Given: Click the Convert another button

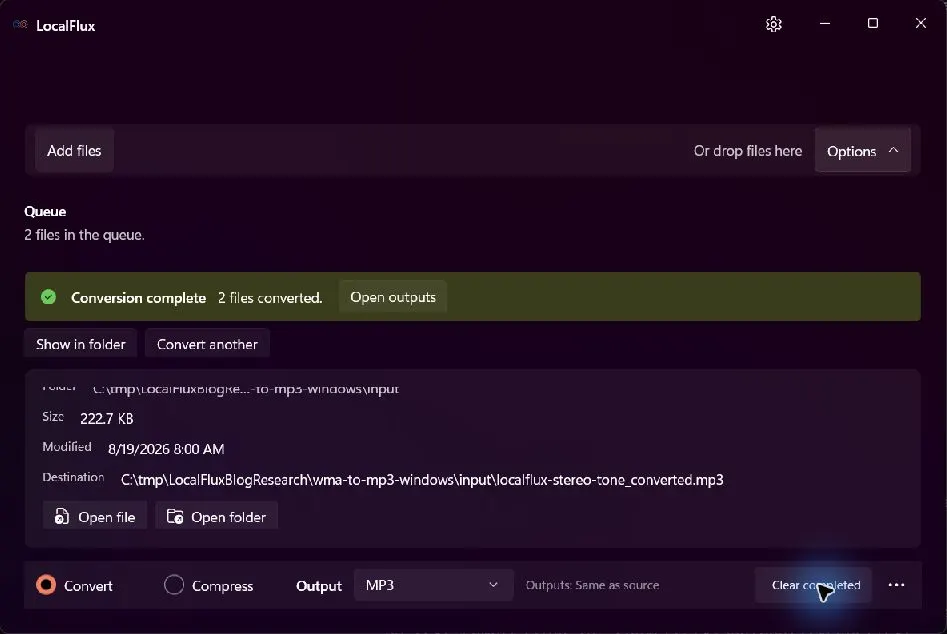Looking at the screenshot, I should click(x=207, y=344).
